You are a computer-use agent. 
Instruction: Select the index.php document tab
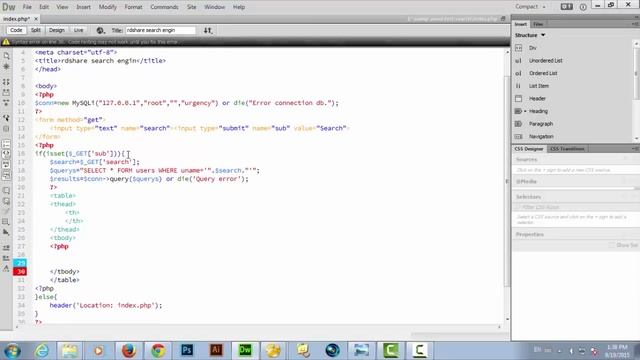click(x=16, y=19)
